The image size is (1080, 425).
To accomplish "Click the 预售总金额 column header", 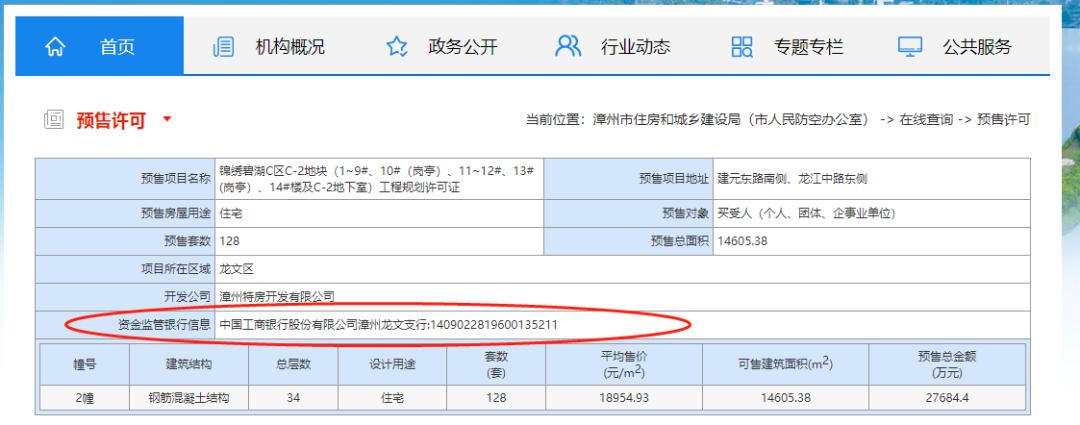I will coord(947,364).
